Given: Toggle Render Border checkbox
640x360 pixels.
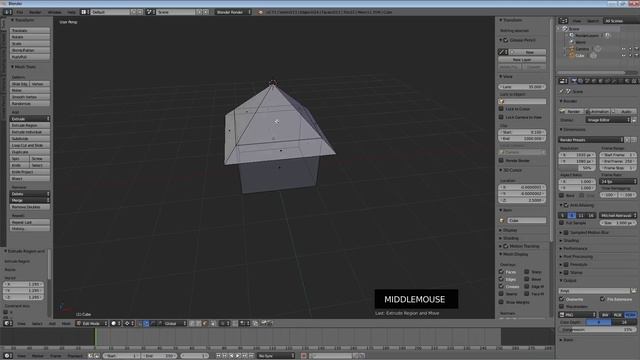Looking at the screenshot, I should 501,160.
